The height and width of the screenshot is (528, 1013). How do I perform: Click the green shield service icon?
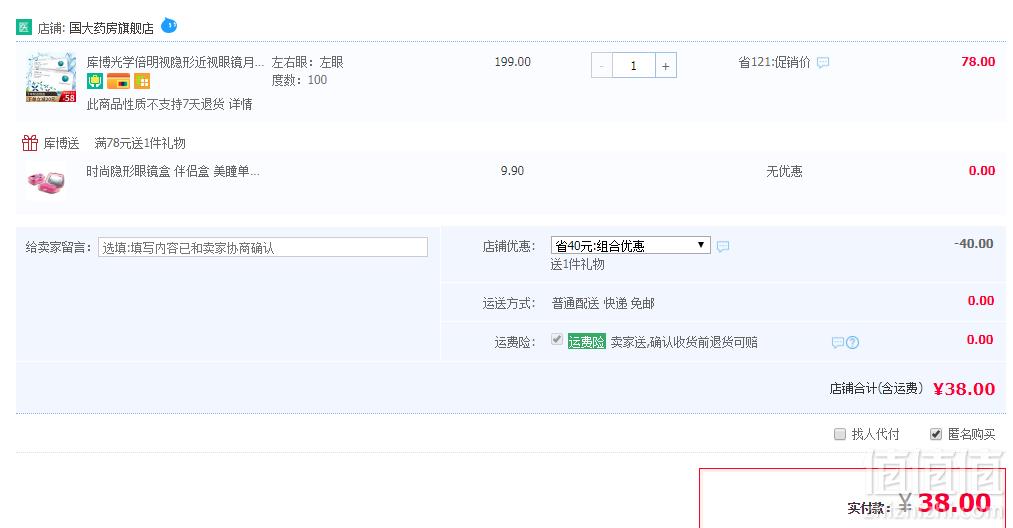click(x=95, y=81)
